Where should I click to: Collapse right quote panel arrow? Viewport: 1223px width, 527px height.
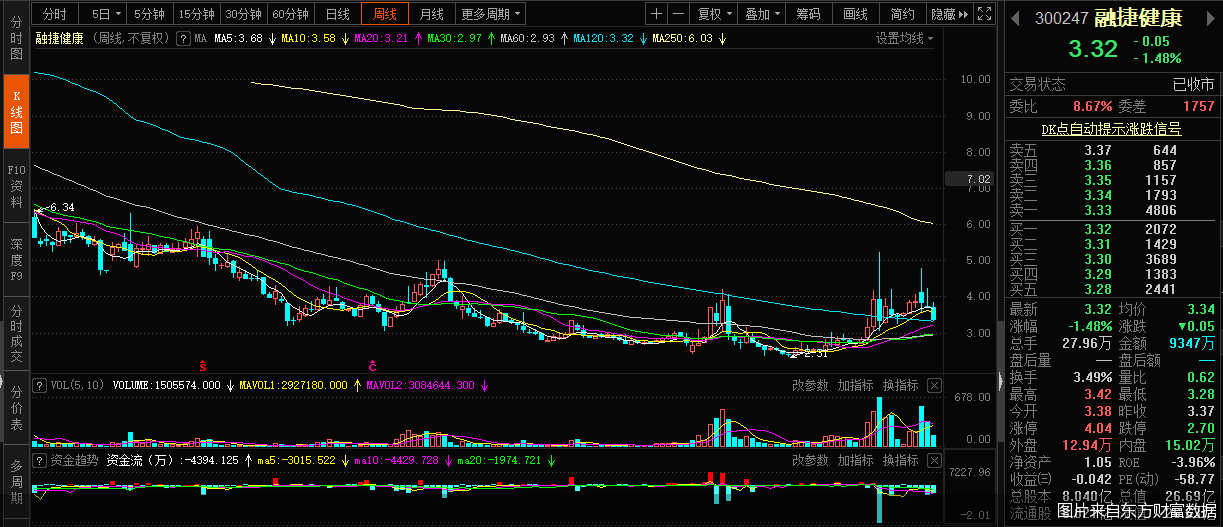[x=999, y=383]
